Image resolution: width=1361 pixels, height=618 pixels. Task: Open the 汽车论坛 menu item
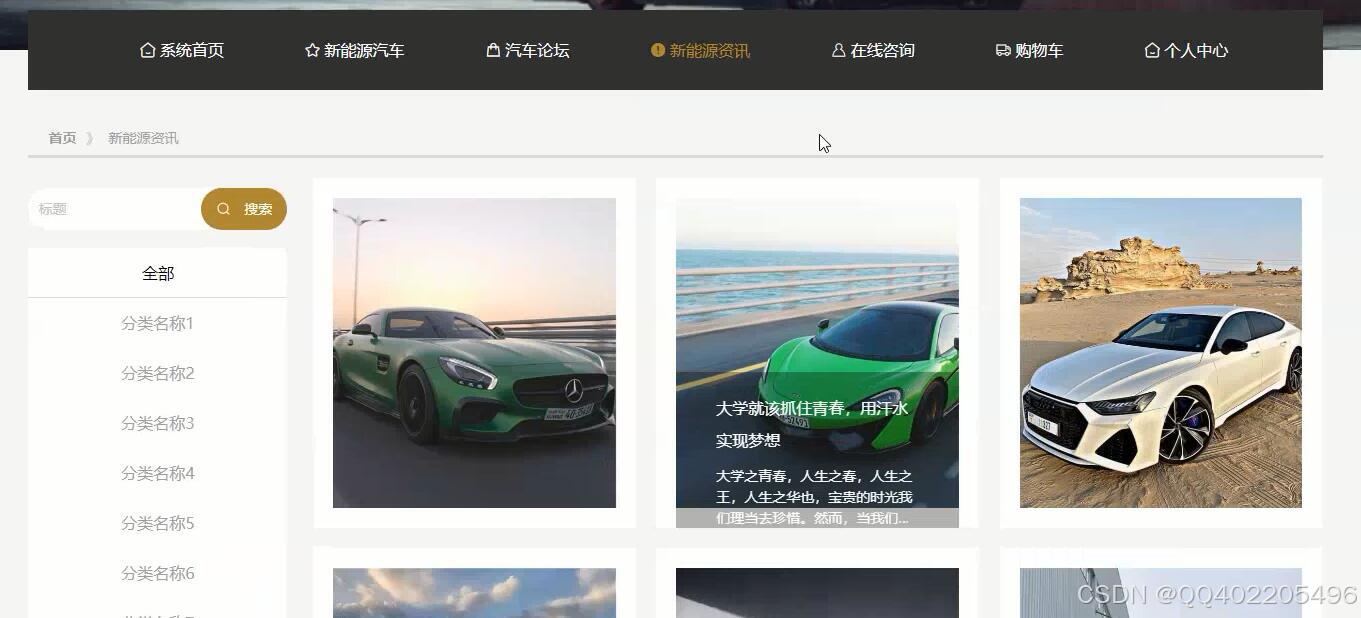[528, 50]
